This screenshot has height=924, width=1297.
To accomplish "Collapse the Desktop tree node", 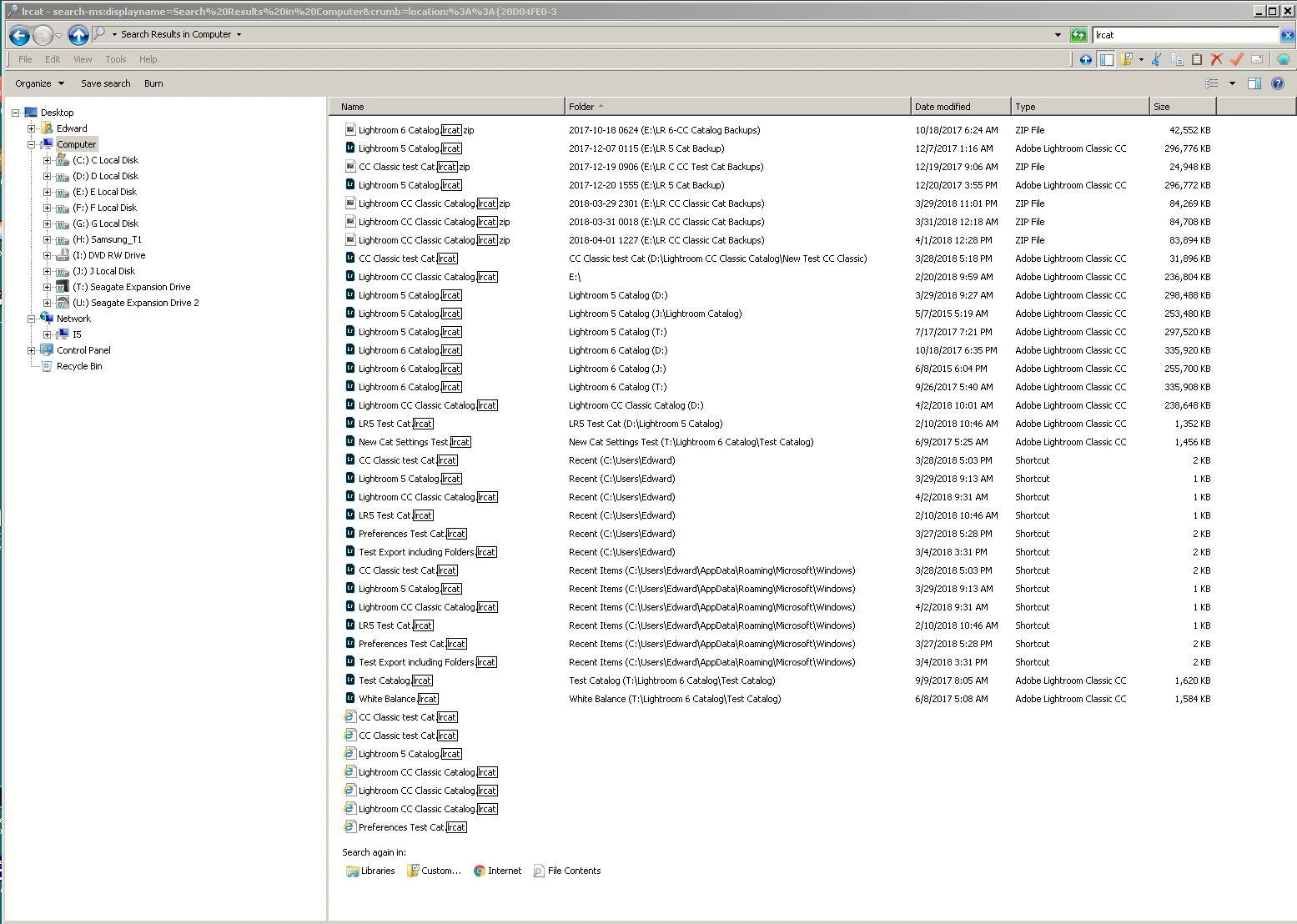I will pyautogui.click(x=16, y=113).
